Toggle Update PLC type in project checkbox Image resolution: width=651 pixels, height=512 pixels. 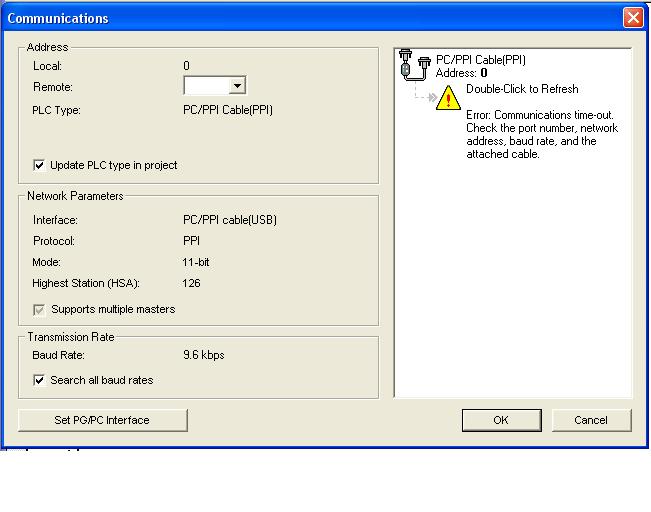[40, 165]
